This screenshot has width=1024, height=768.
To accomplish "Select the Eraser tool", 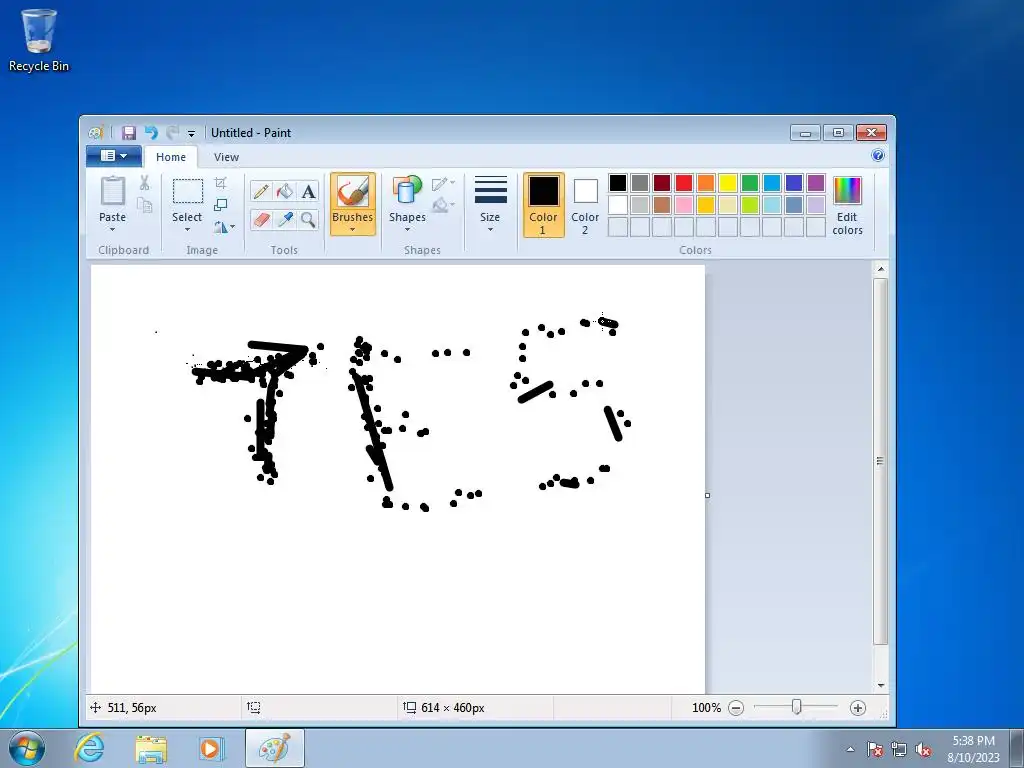I will click(261, 219).
